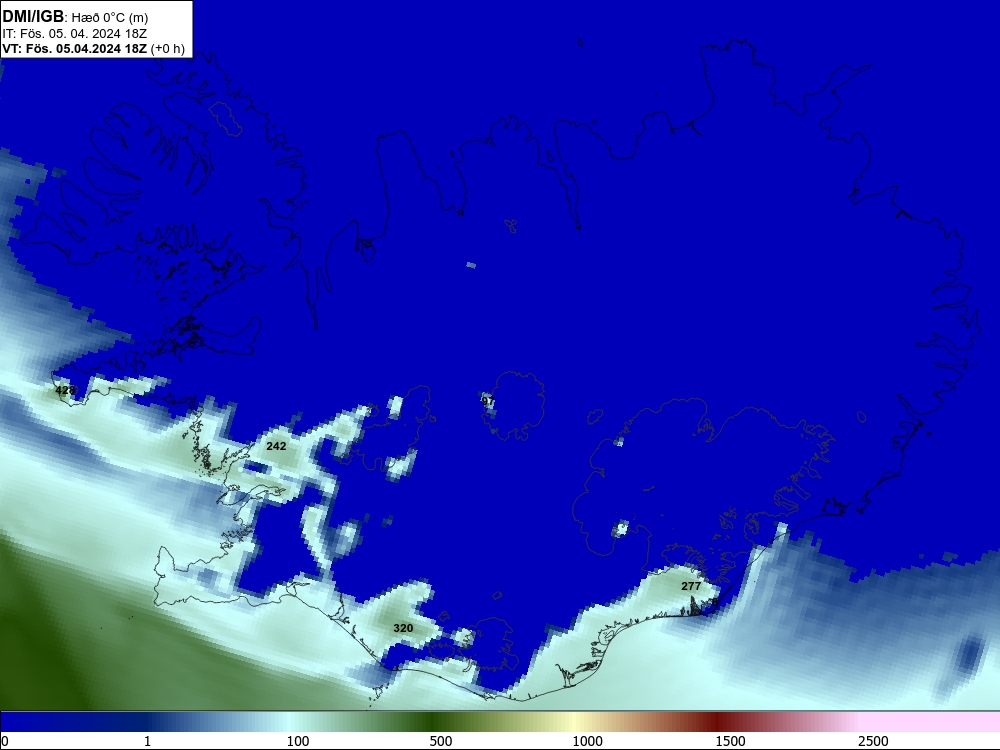
Task: Click the 100 tick on the color scale
Action: pos(298,741)
